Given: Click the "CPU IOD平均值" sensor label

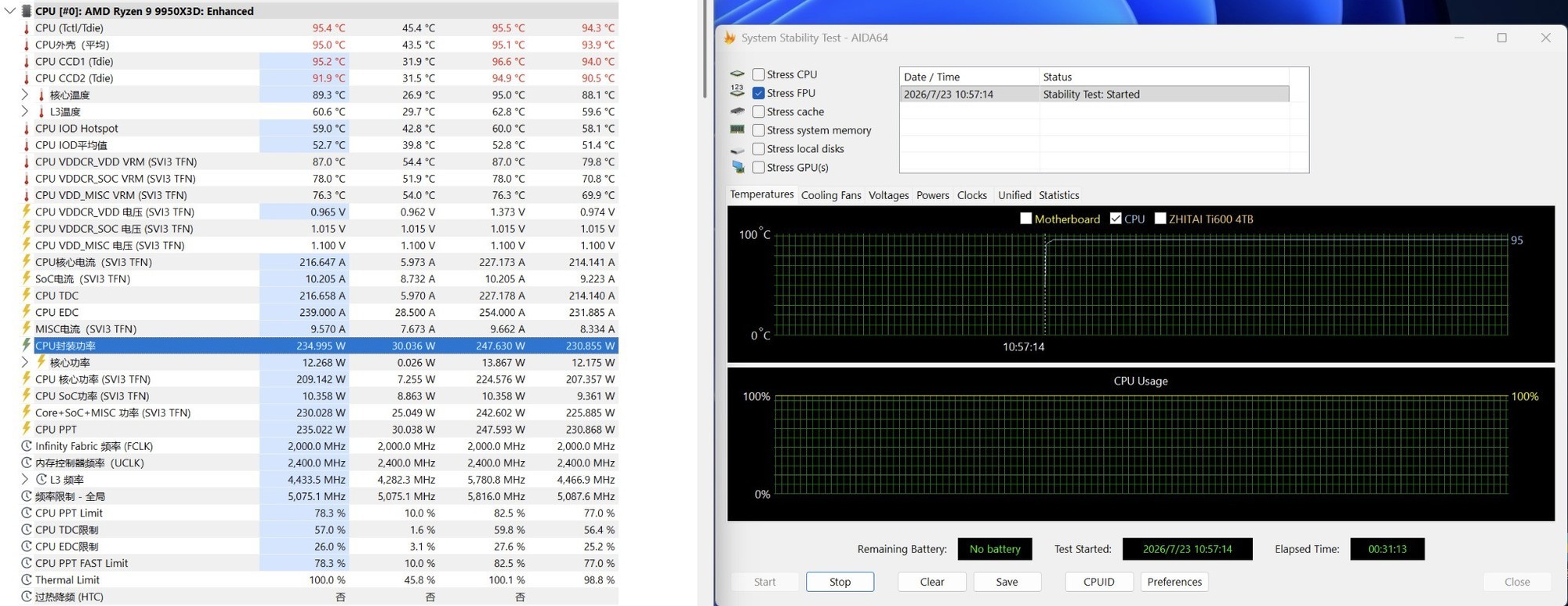Looking at the screenshot, I should [x=71, y=145].
